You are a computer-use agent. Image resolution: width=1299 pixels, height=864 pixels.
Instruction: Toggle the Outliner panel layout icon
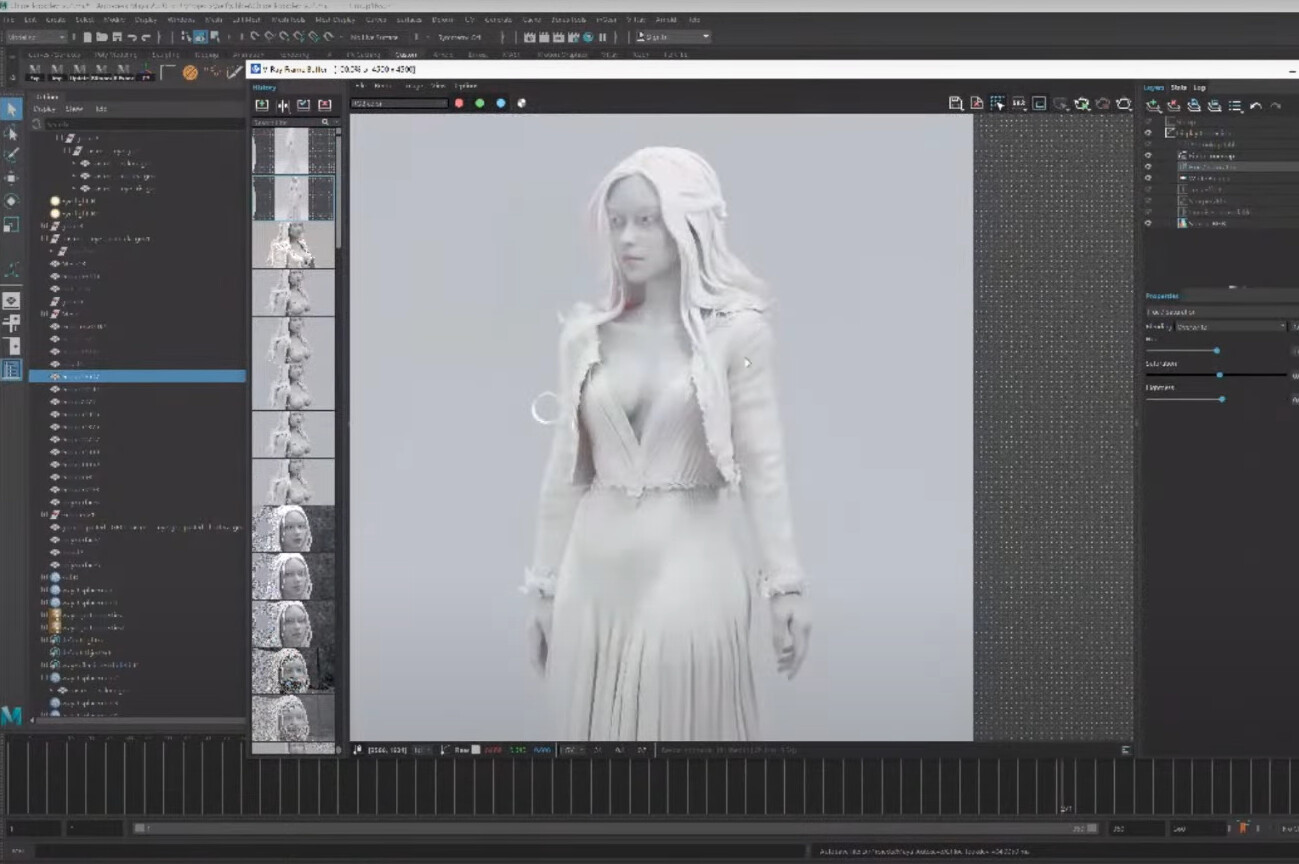11,369
